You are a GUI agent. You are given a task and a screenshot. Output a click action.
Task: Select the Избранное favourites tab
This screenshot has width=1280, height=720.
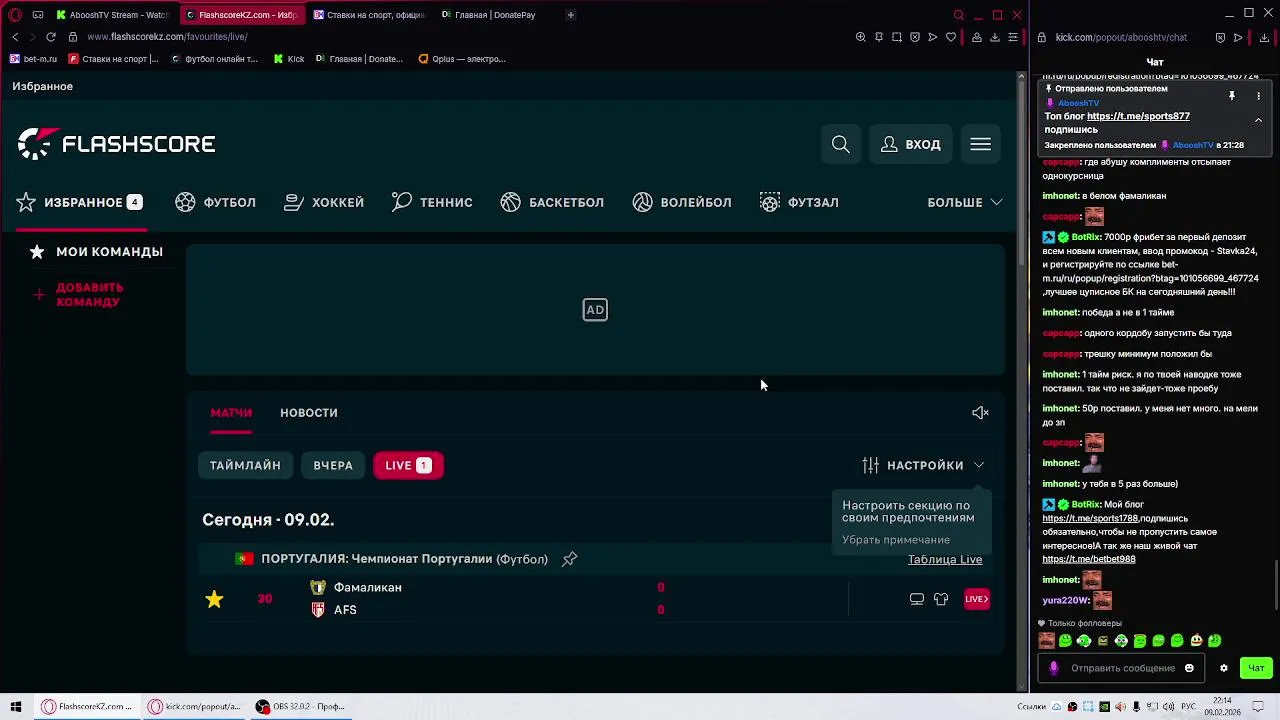coord(80,202)
